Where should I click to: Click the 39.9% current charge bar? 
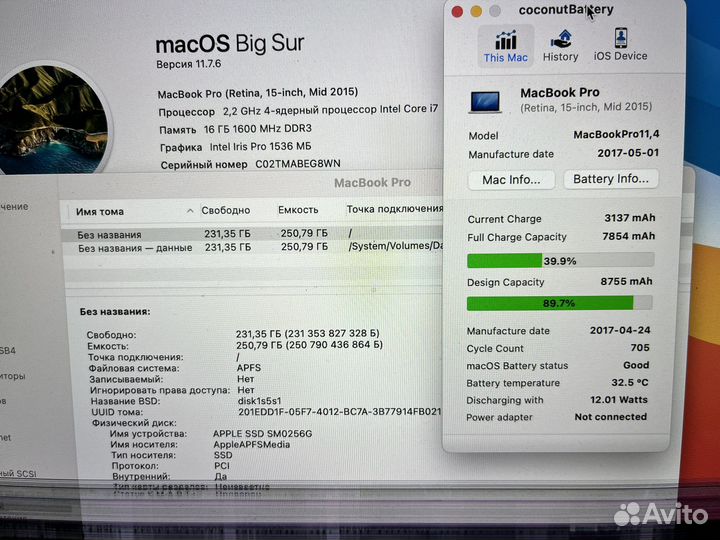[560, 260]
